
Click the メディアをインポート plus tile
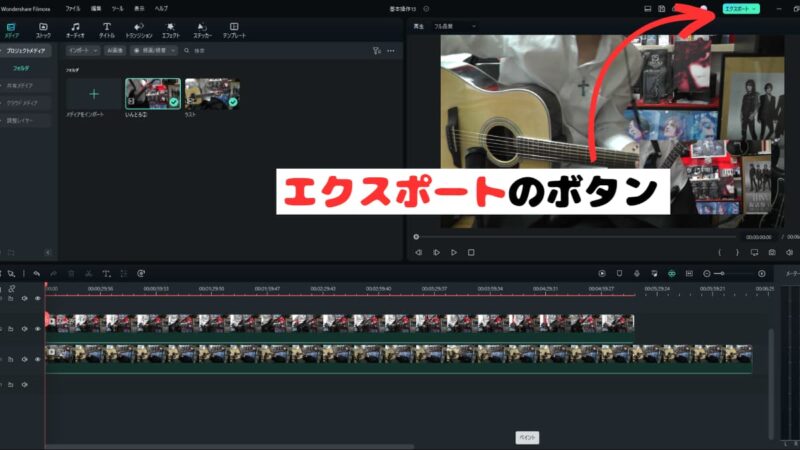[x=94, y=94]
